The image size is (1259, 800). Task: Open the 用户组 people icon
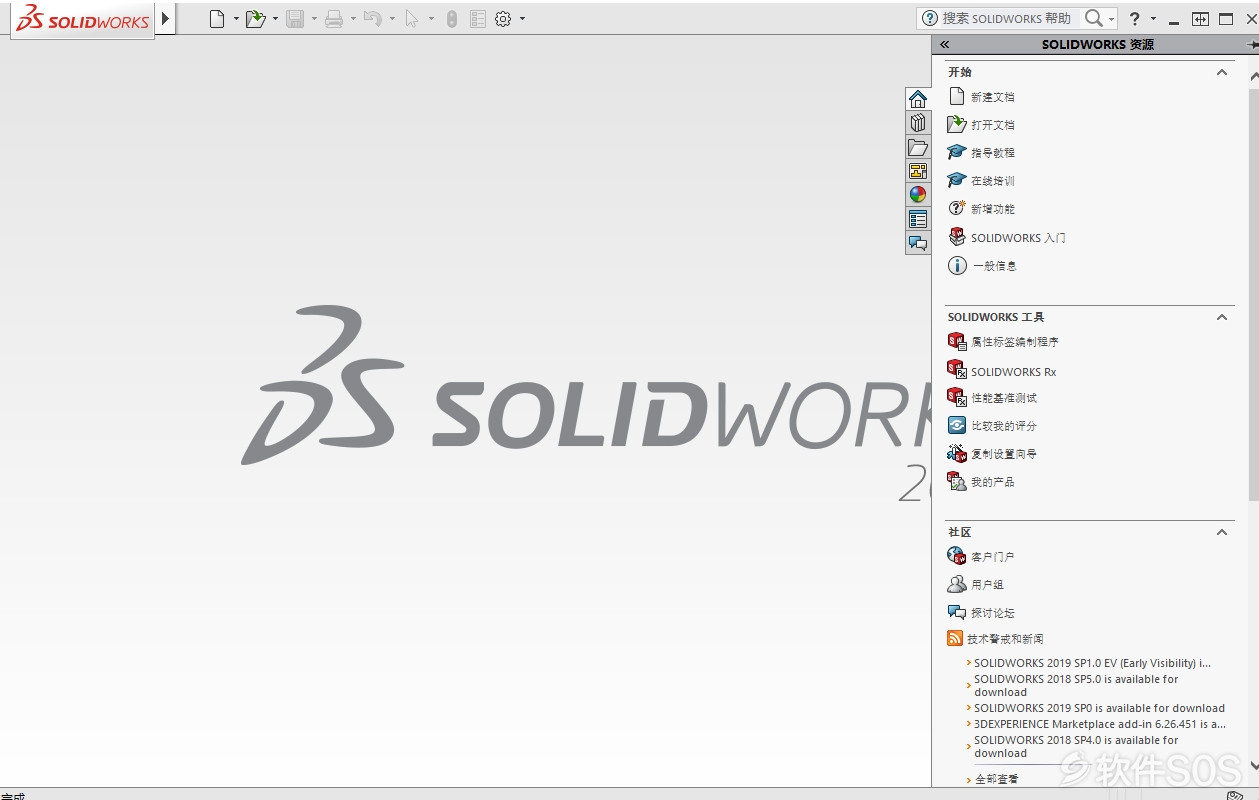point(957,584)
